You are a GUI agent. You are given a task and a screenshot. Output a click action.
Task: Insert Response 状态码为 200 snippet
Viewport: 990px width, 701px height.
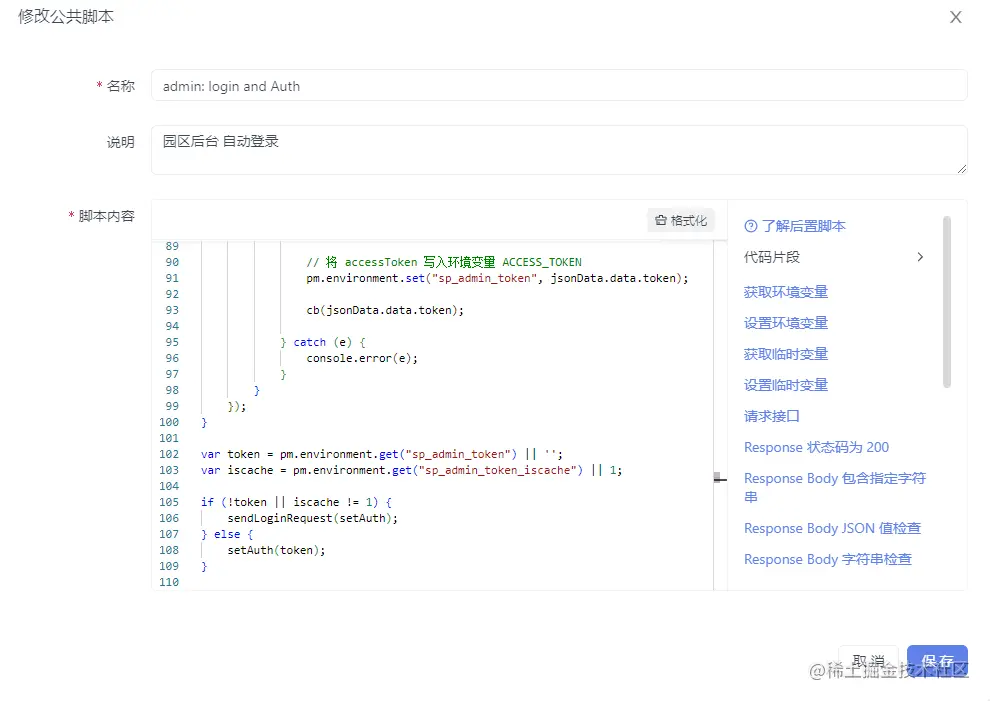(x=816, y=447)
